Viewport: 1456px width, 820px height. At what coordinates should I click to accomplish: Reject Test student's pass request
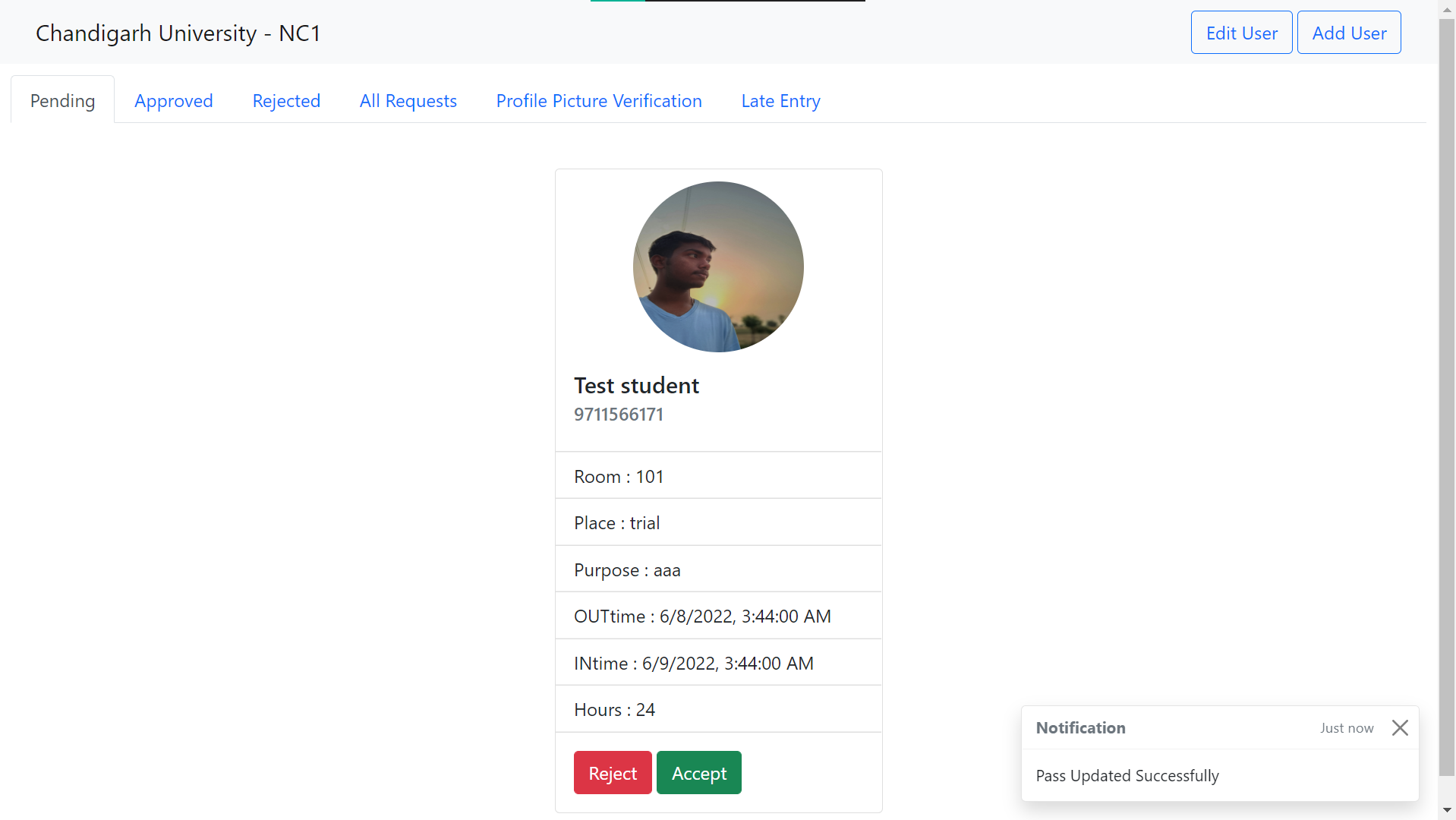612,772
